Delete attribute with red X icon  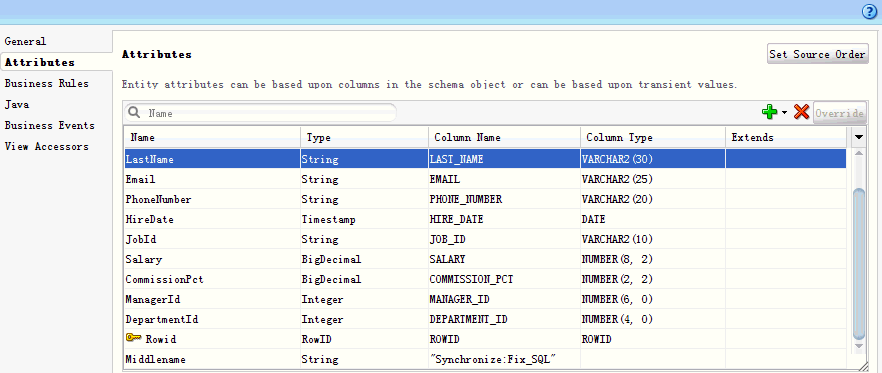coord(801,113)
